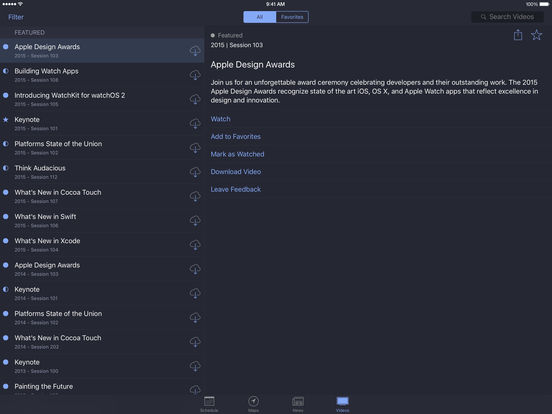The image size is (552, 414).
Task: Tap Add to Favorites
Action: [x=236, y=137]
